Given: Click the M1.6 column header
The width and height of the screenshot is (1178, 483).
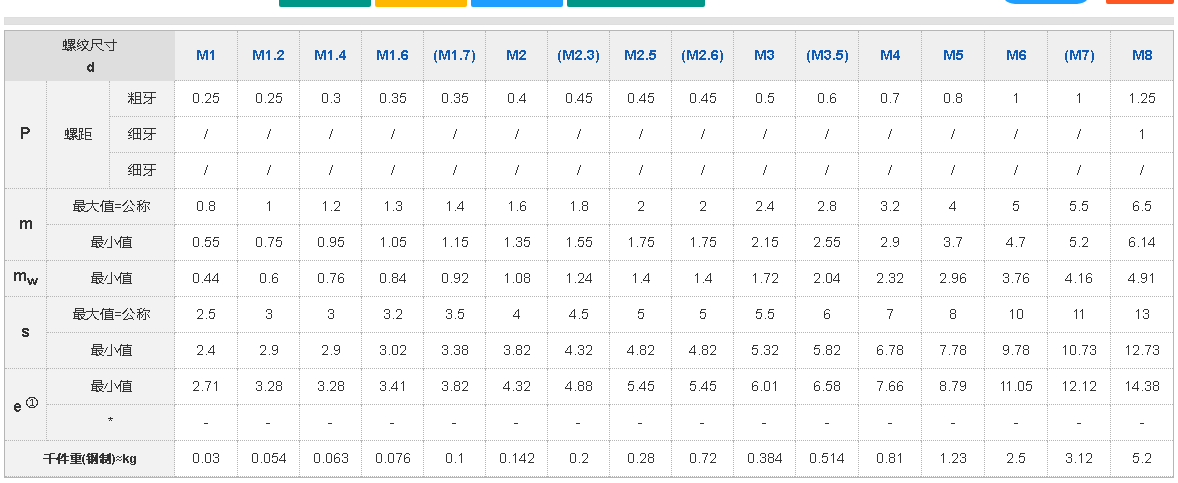Looking at the screenshot, I should coord(392,56).
